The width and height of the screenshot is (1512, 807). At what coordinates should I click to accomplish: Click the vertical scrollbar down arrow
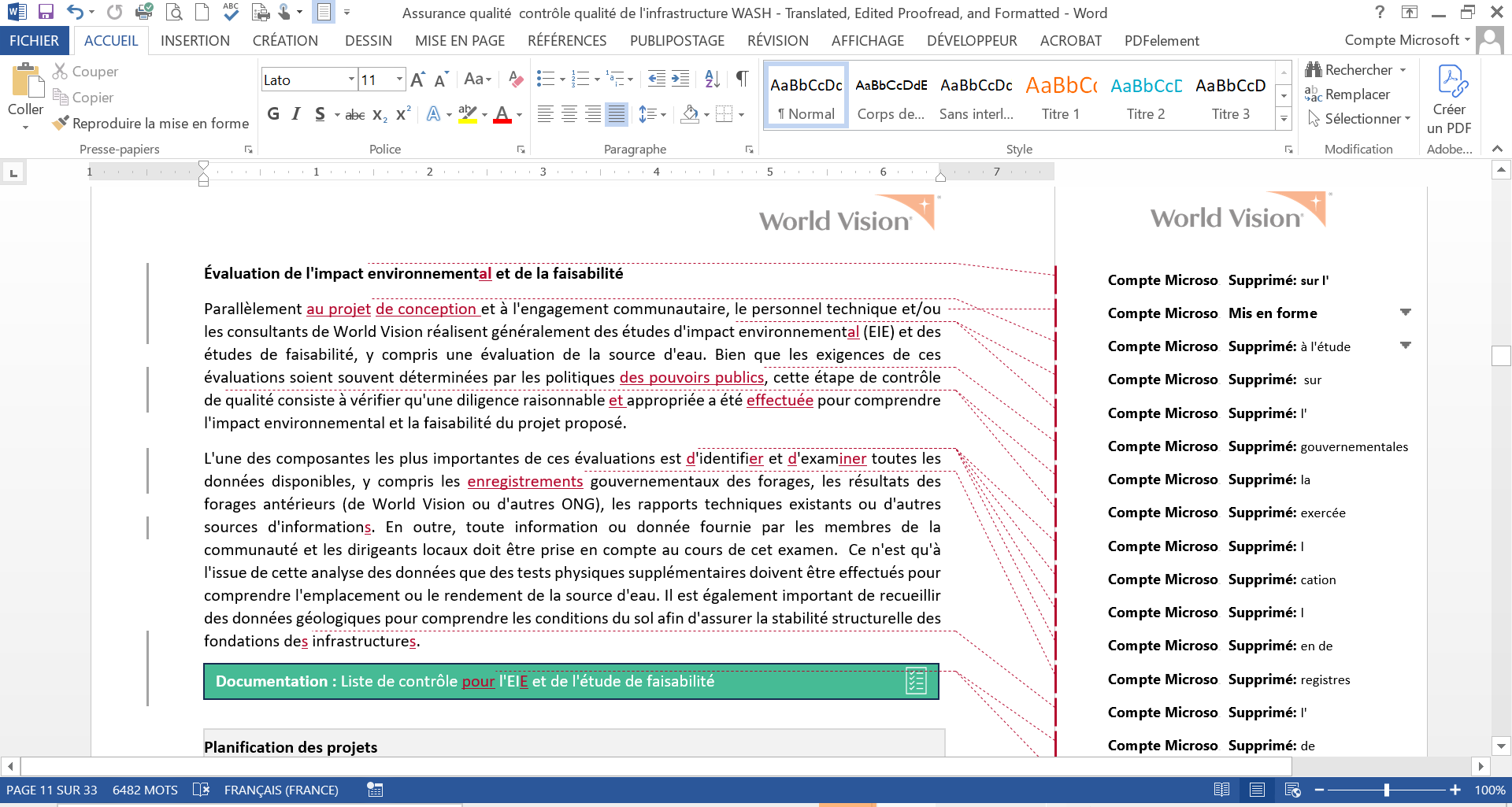pos(1502,746)
